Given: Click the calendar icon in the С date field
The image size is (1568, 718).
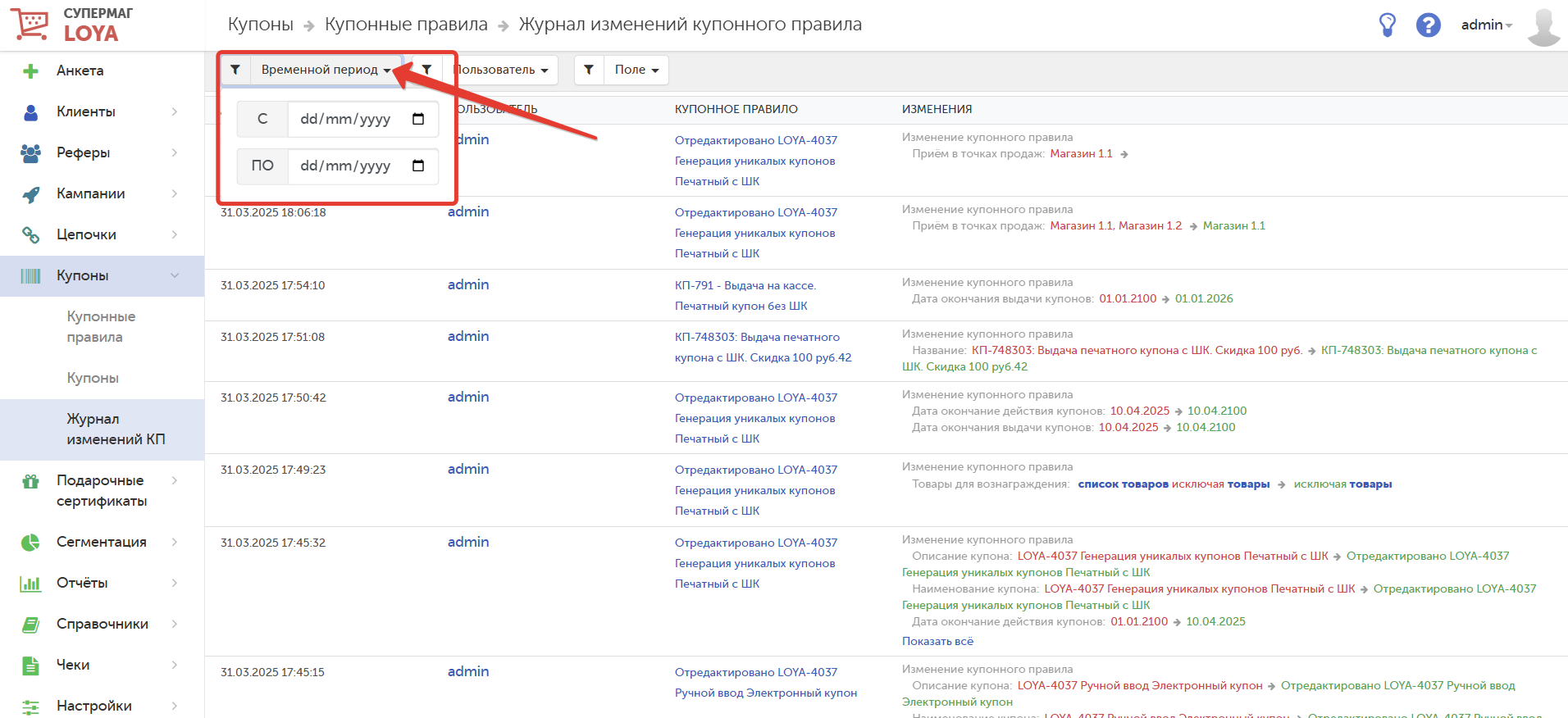Looking at the screenshot, I should [x=418, y=119].
